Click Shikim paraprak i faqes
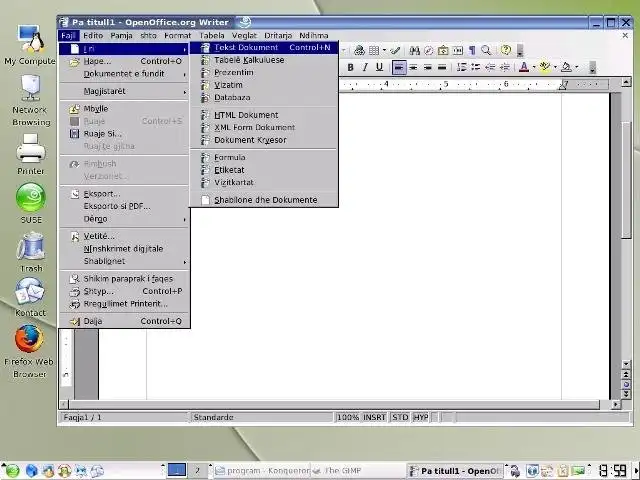The image size is (640, 480). pos(124,279)
